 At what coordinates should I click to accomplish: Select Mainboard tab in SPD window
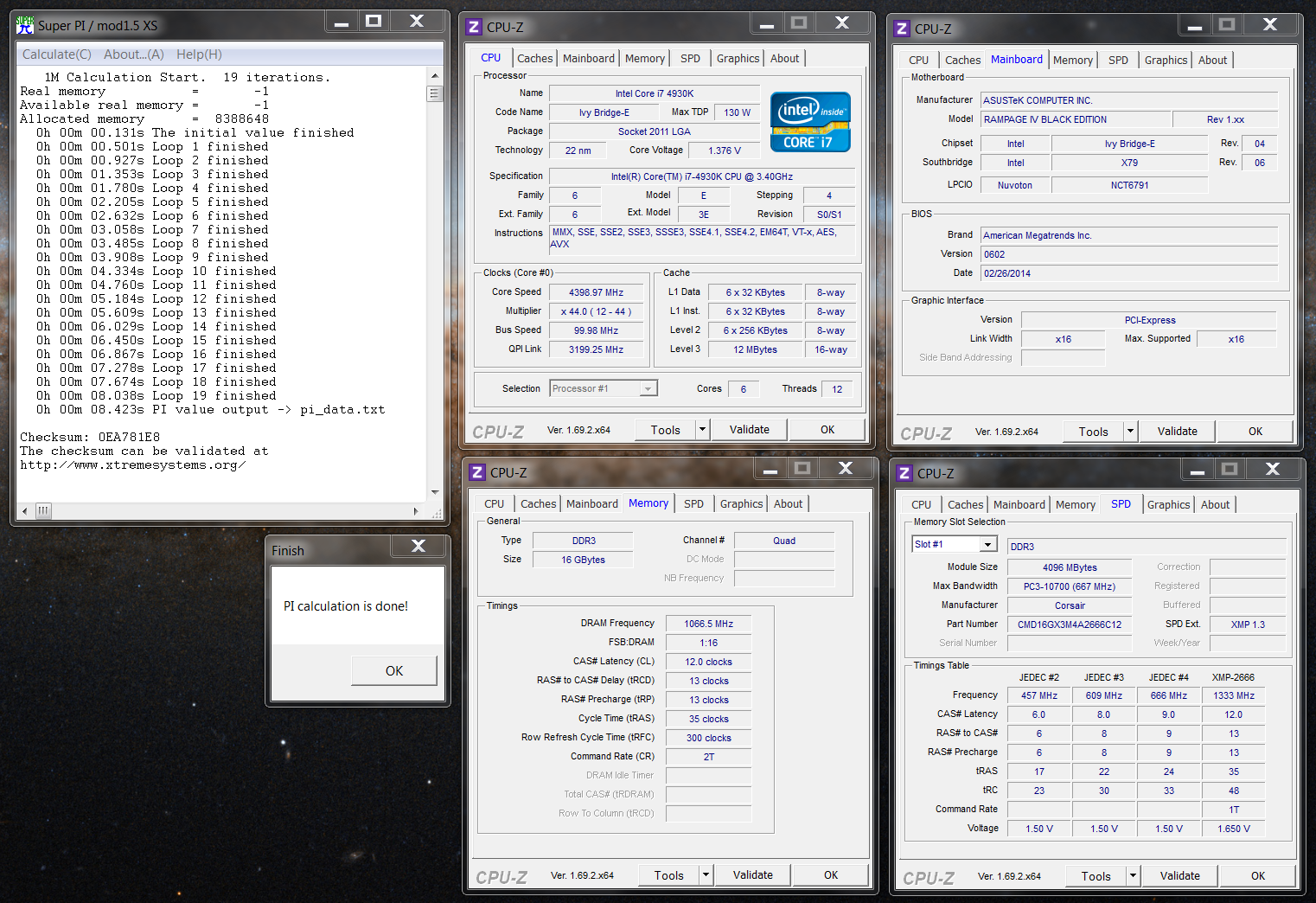pyautogui.click(x=1019, y=504)
